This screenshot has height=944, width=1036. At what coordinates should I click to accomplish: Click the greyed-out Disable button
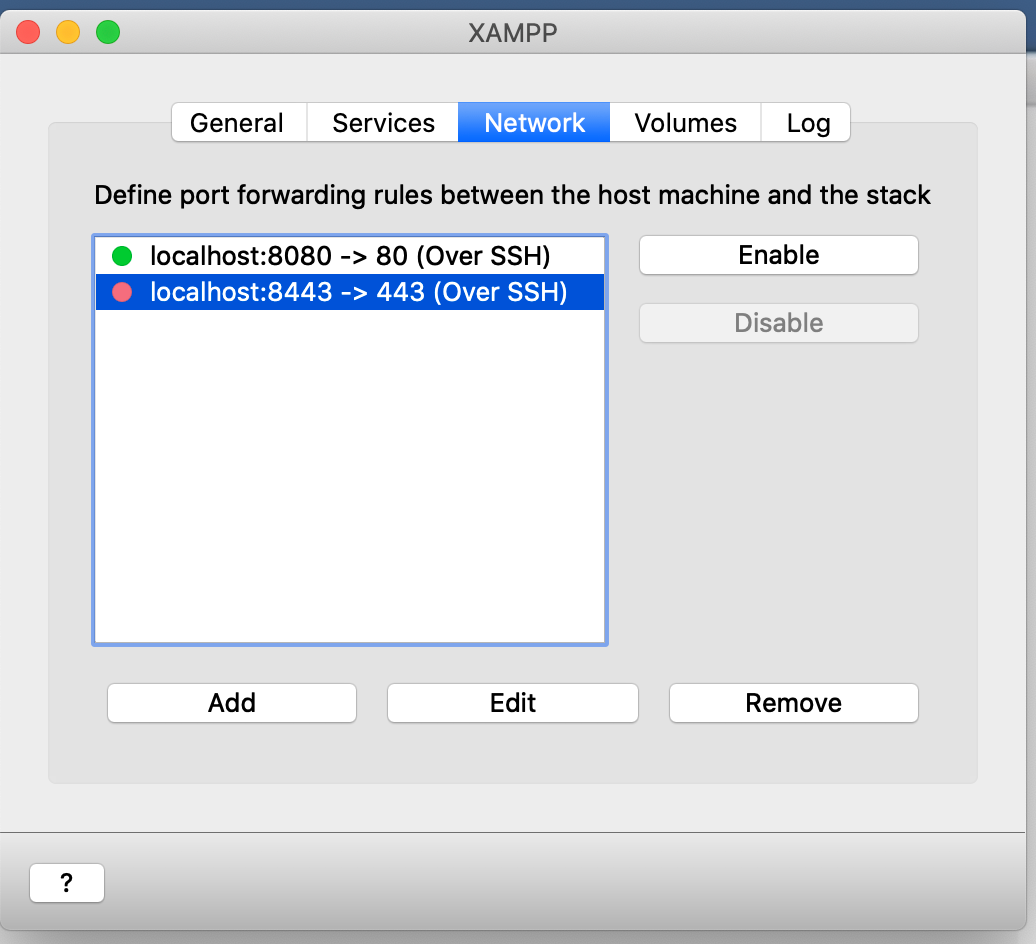pos(778,323)
